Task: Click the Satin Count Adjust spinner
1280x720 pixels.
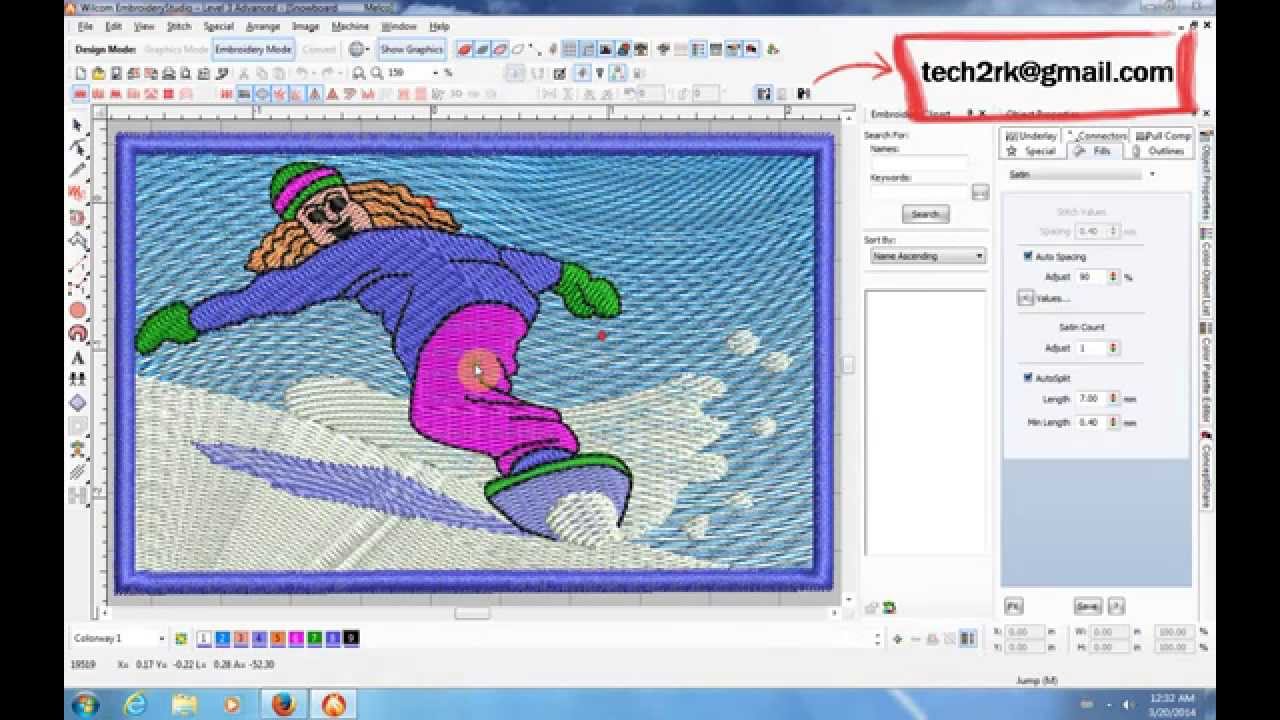Action: (x=1113, y=348)
